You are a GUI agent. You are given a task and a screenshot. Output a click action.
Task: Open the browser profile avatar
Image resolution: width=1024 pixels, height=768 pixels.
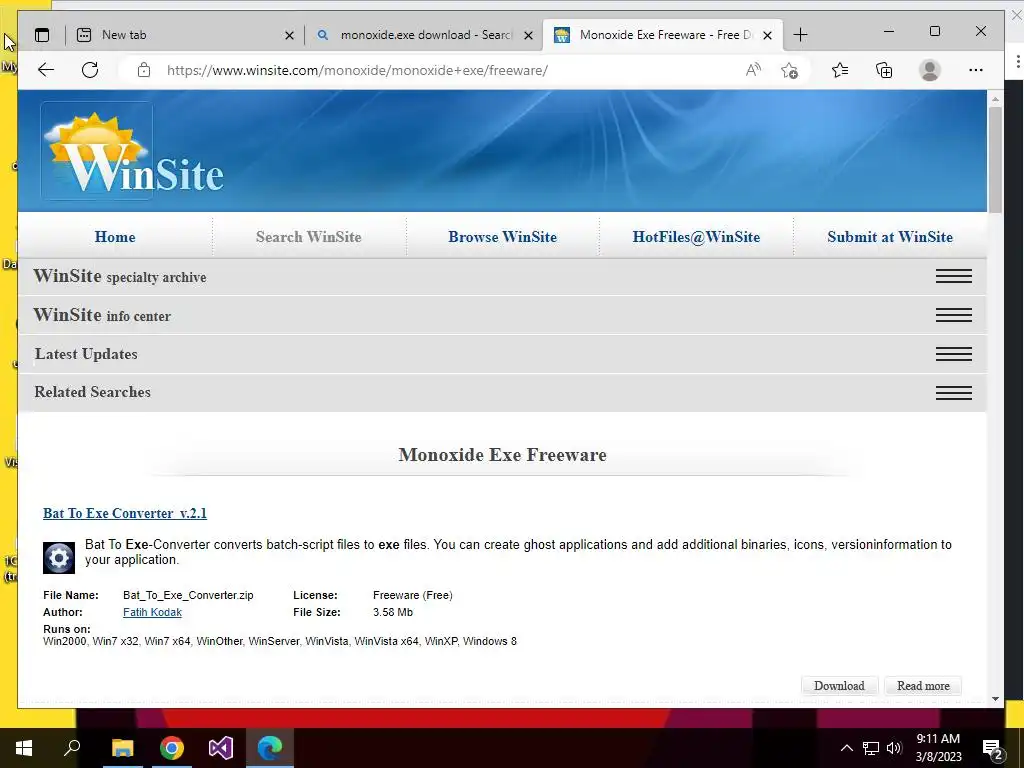[x=929, y=70]
